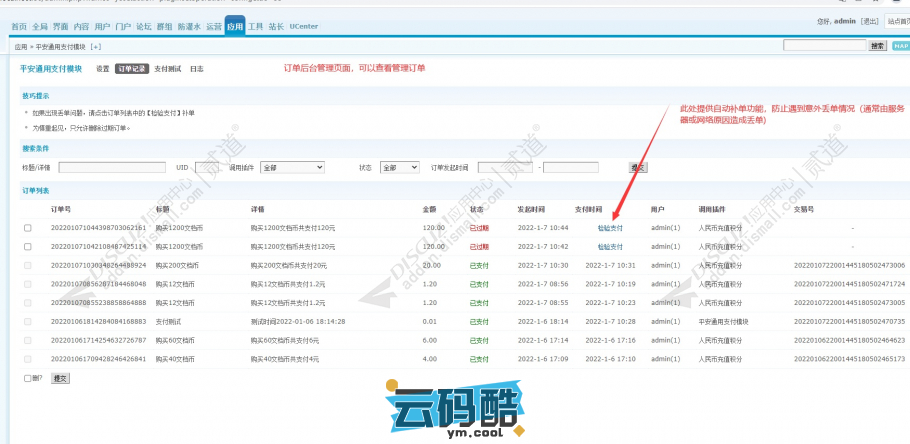Viewport: 910px width, 444px height.
Task: Open the 应用 top menu
Action: pyautogui.click(x=234, y=26)
